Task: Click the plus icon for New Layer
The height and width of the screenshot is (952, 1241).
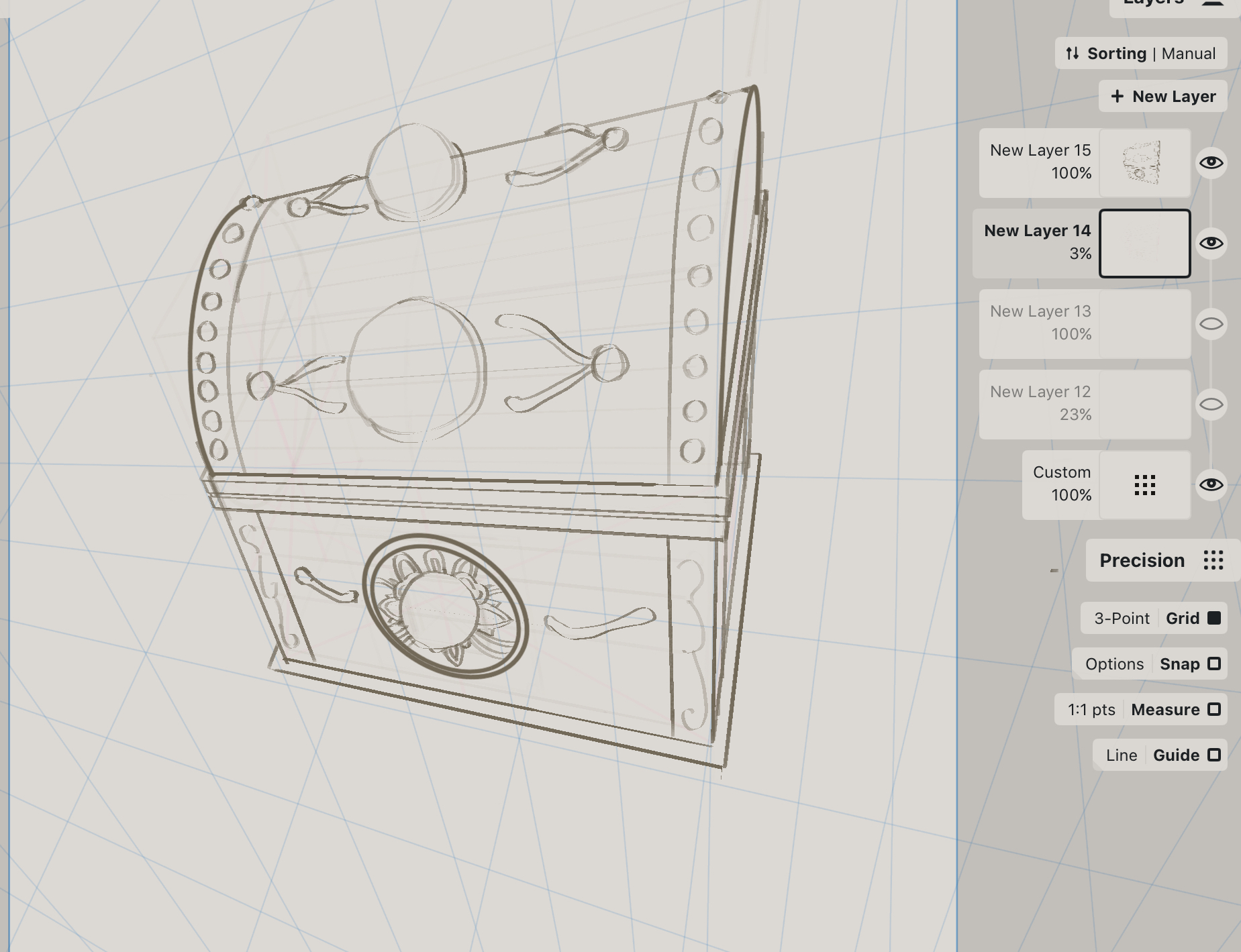Action: pos(1117,97)
